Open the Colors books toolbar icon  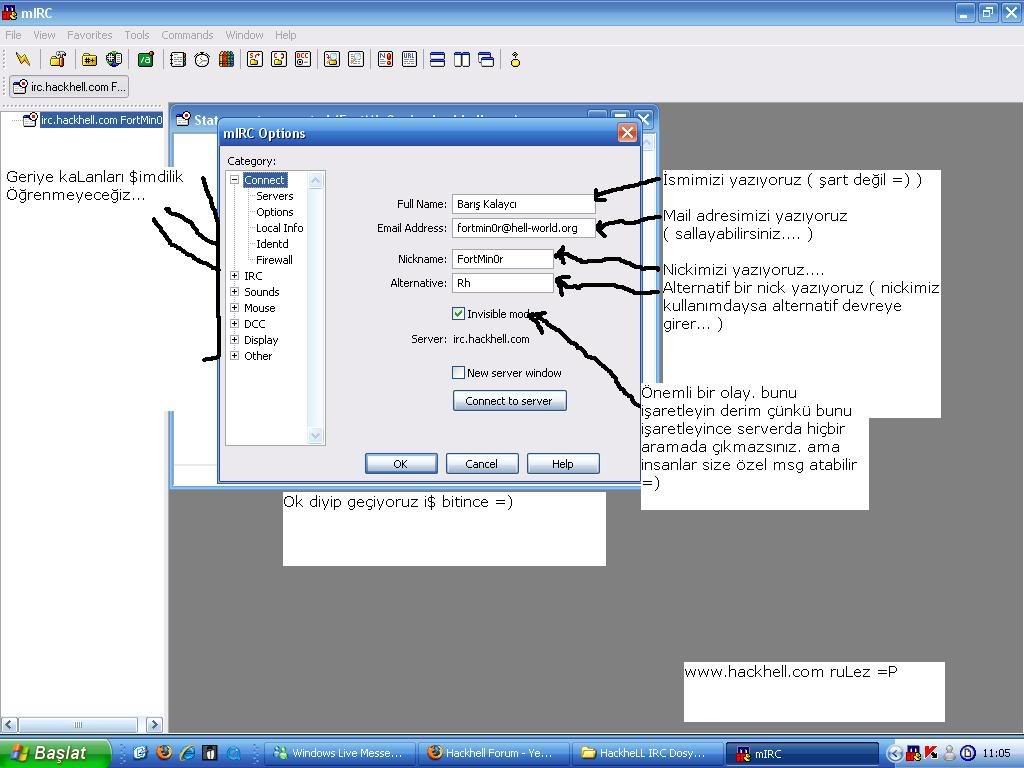click(x=227, y=59)
